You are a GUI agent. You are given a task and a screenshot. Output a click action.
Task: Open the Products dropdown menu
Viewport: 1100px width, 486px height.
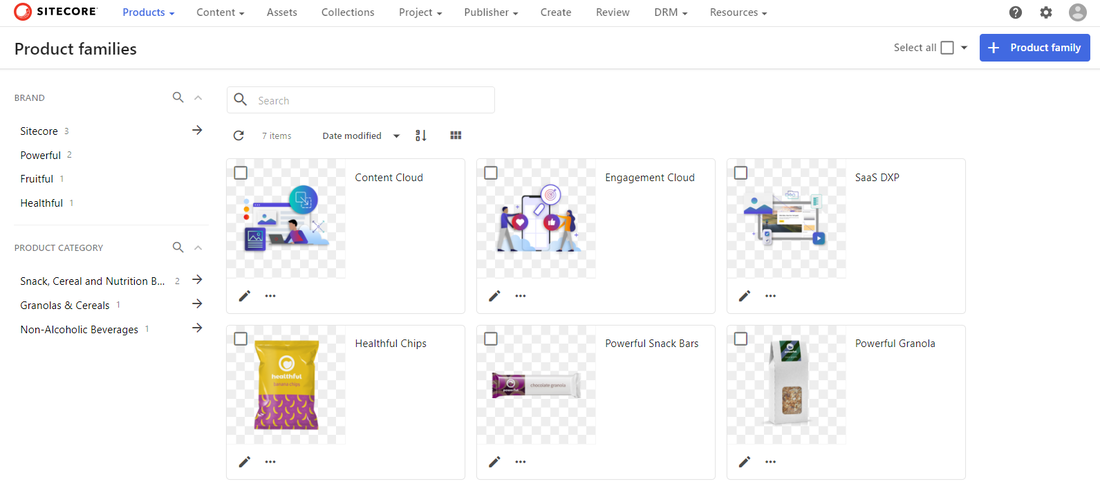tap(148, 13)
